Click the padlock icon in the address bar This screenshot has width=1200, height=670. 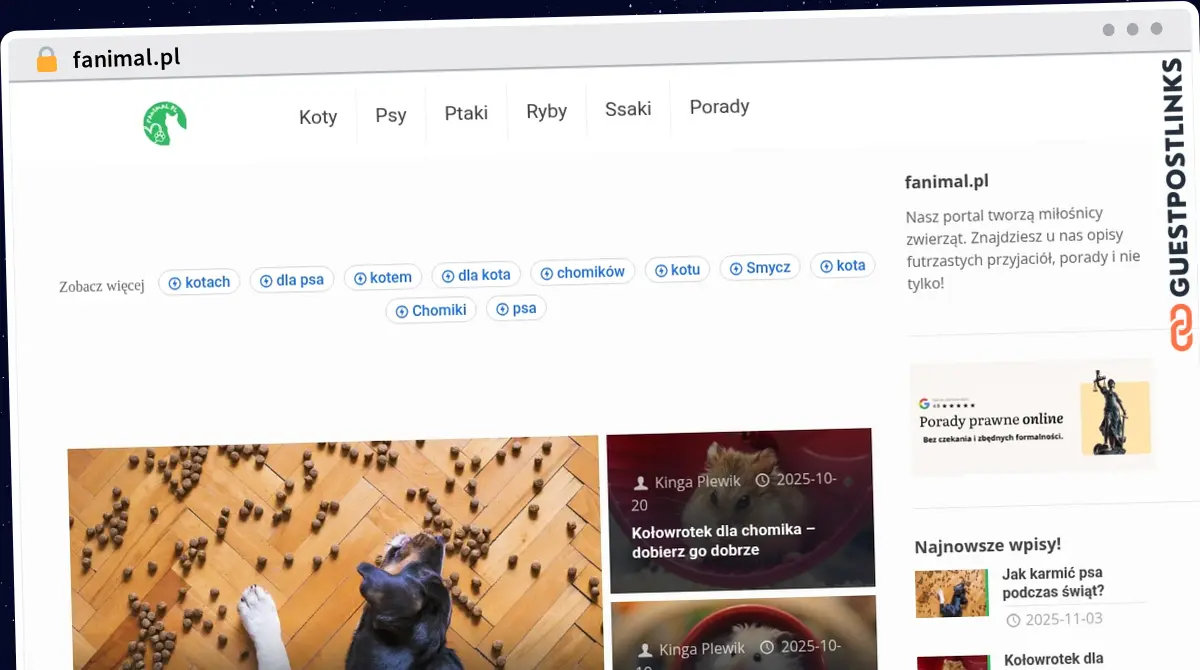click(x=45, y=59)
